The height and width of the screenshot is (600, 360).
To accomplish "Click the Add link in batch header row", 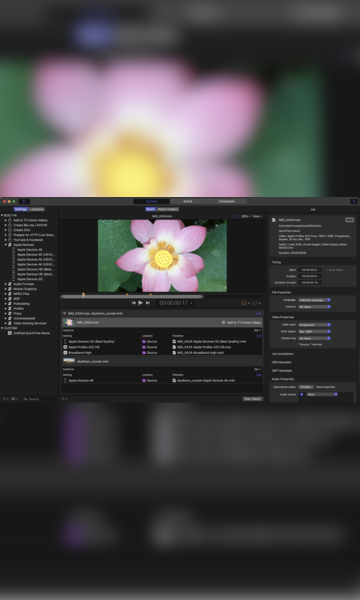I will tap(259, 313).
